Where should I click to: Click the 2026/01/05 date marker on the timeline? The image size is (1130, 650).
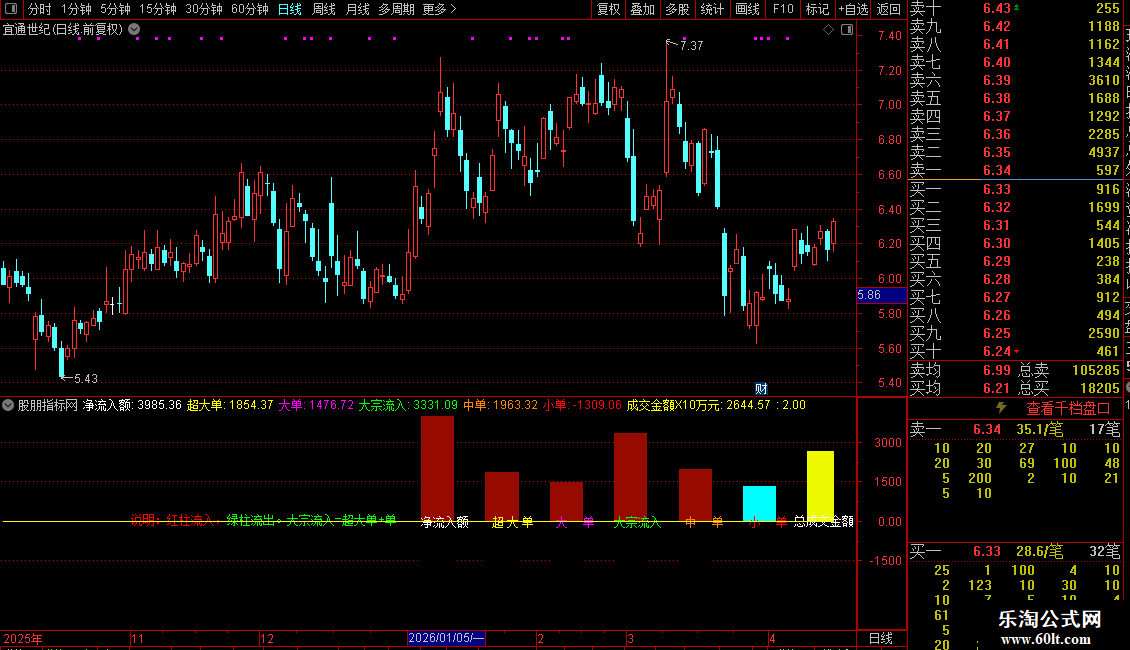pyautogui.click(x=446, y=638)
